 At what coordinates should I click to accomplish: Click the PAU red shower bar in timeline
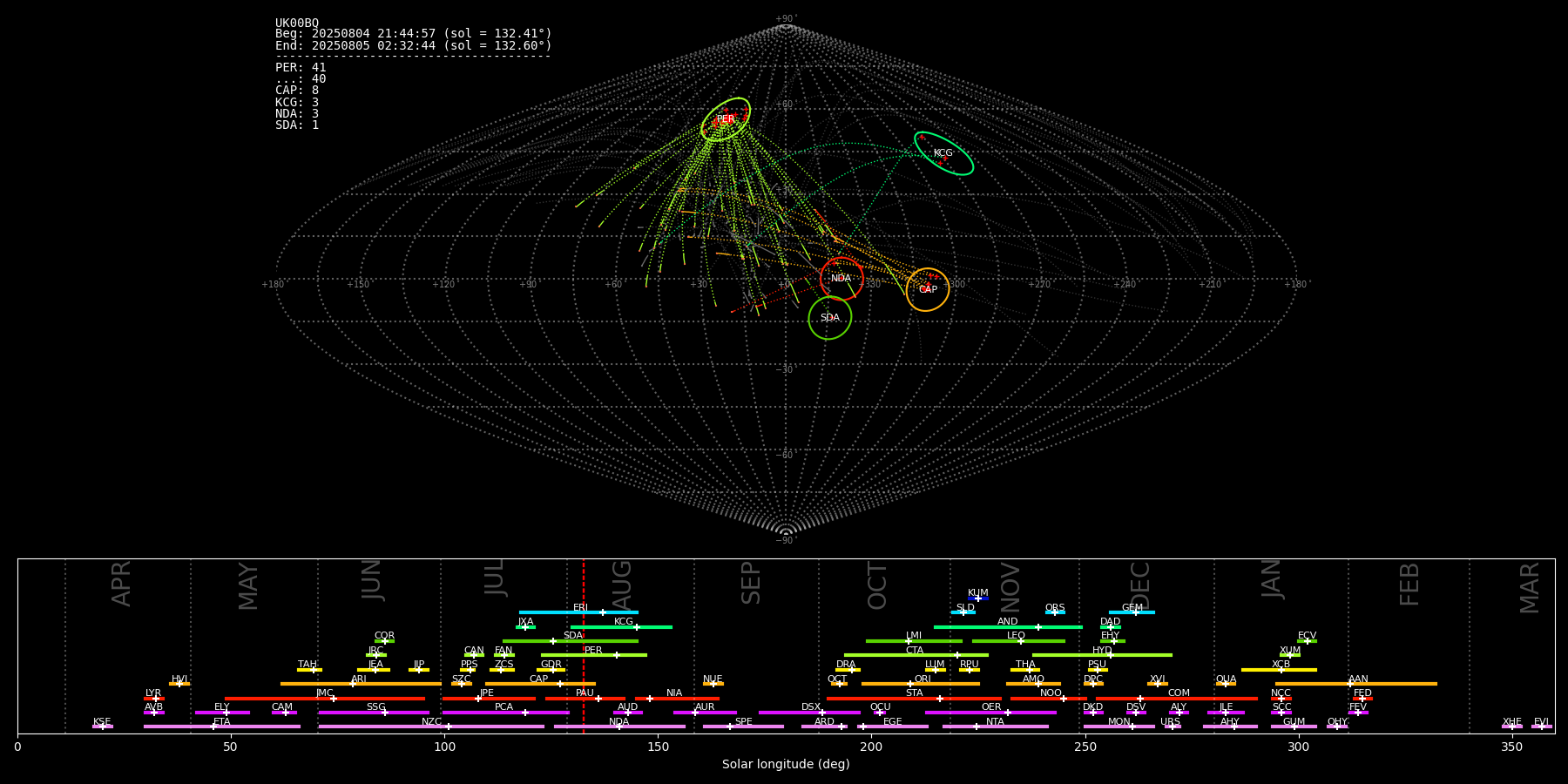pos(585,698)
